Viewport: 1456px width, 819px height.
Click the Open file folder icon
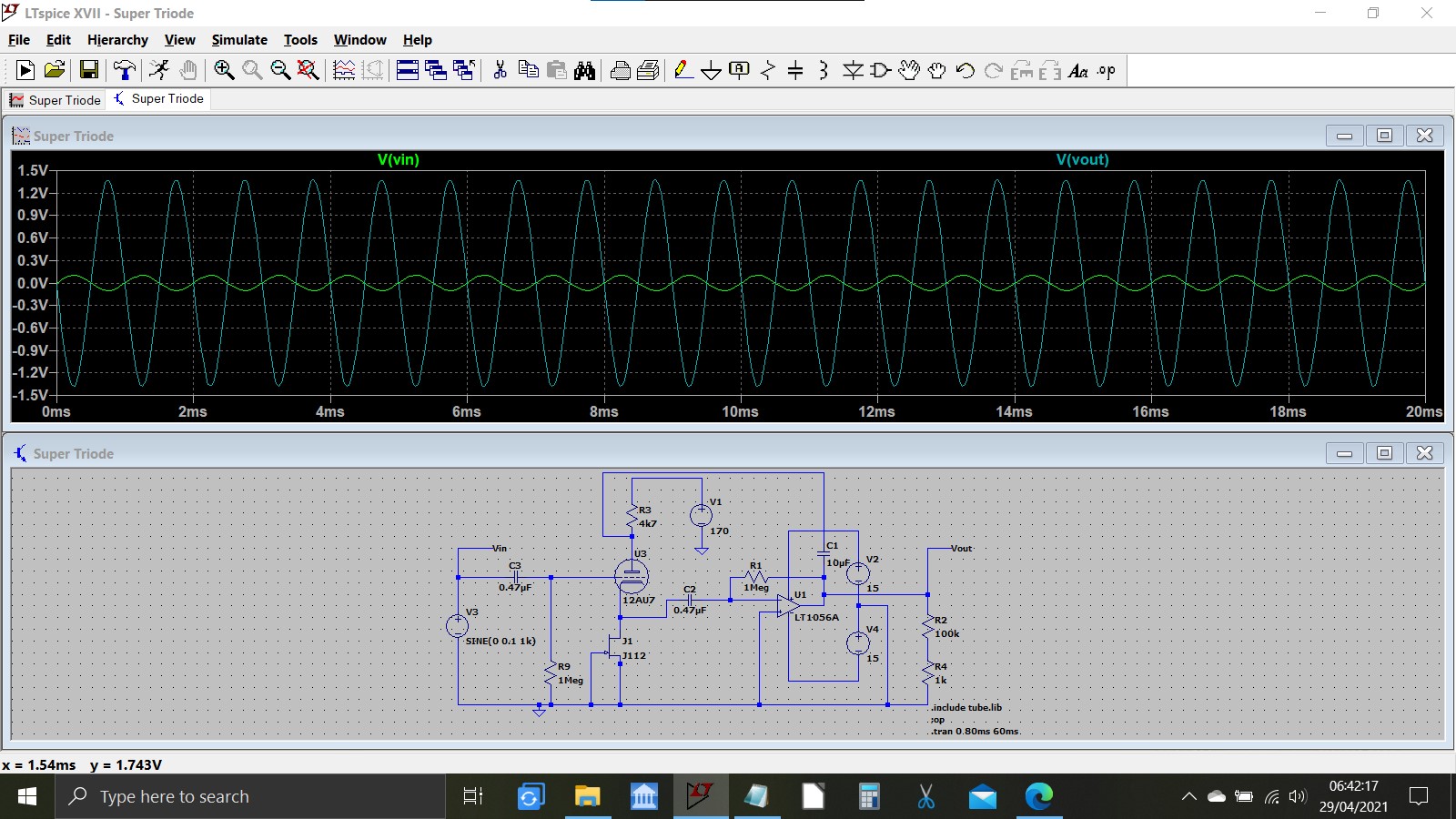click(x=55, y=70)
